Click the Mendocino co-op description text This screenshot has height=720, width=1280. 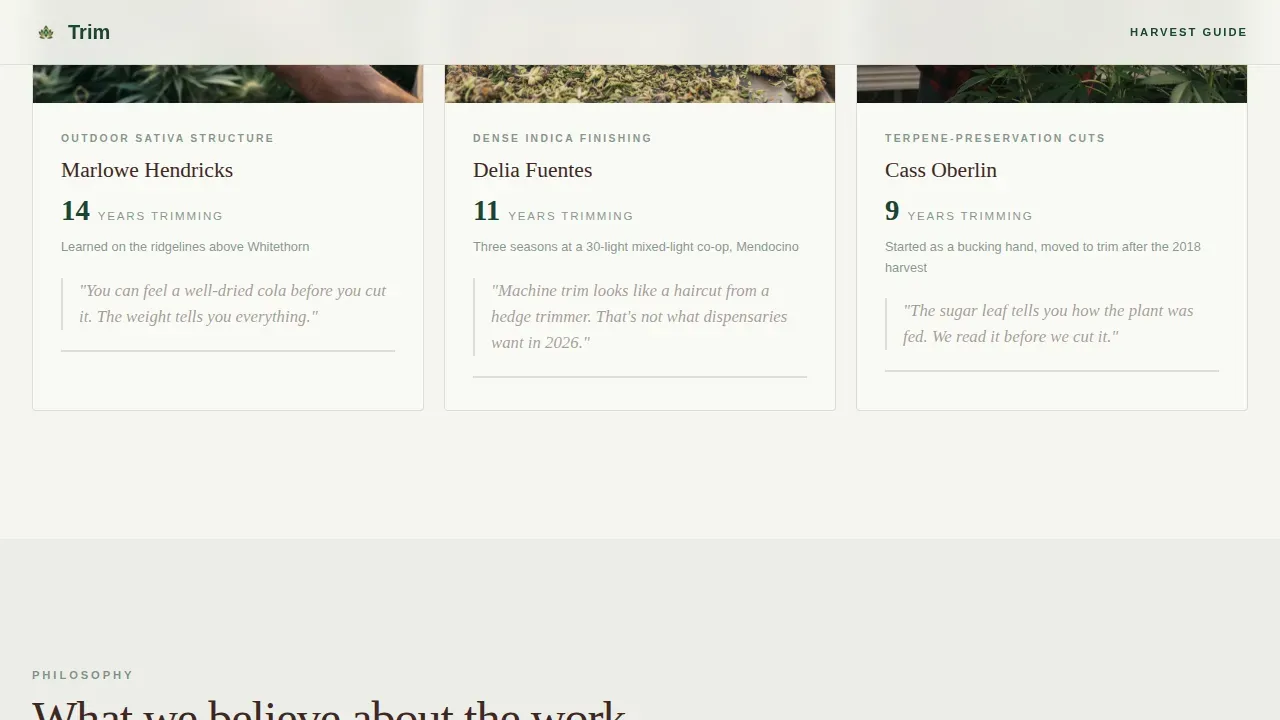(636, 247)
